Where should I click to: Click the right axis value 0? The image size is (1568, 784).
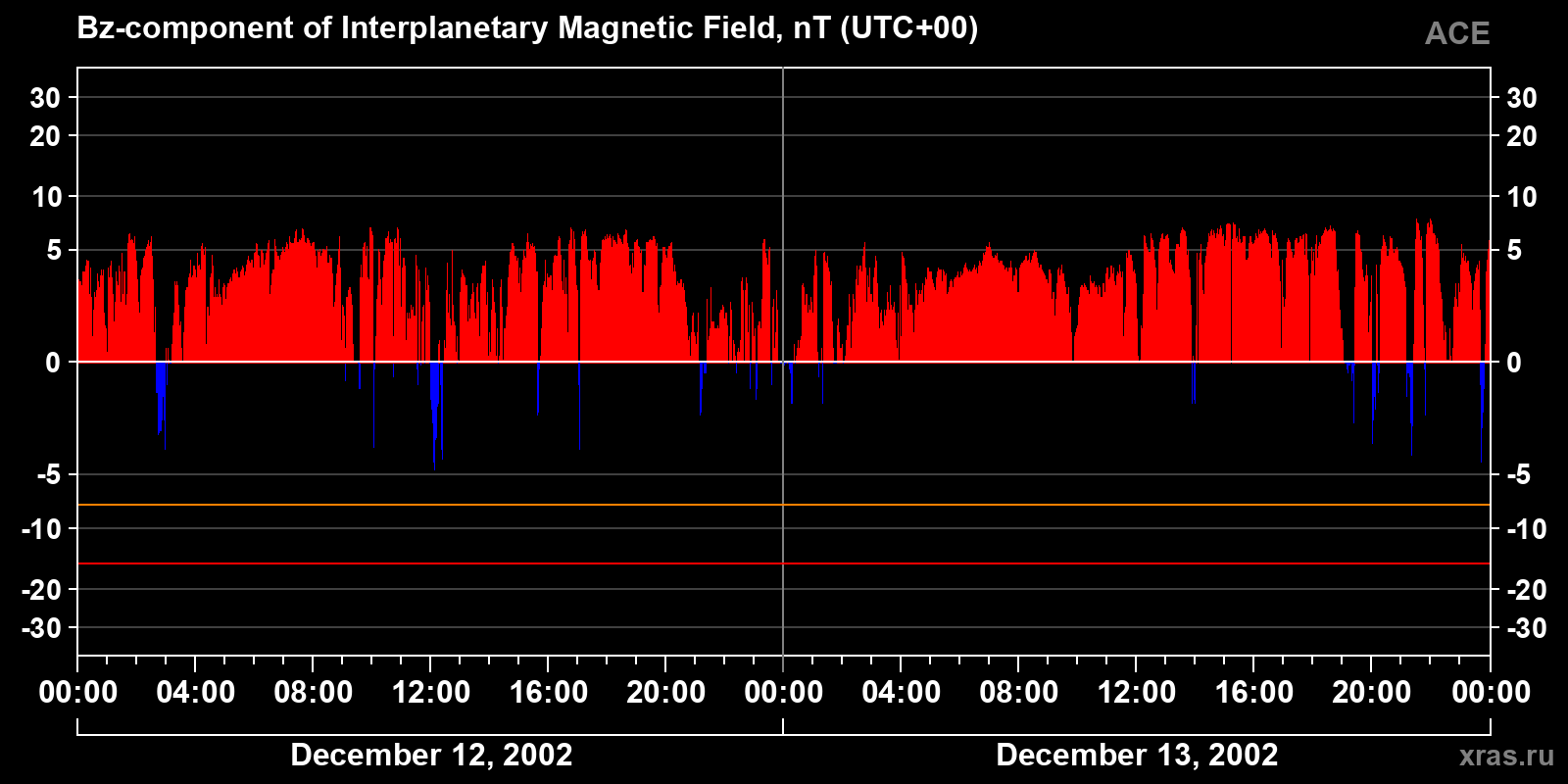[1514, 363]
